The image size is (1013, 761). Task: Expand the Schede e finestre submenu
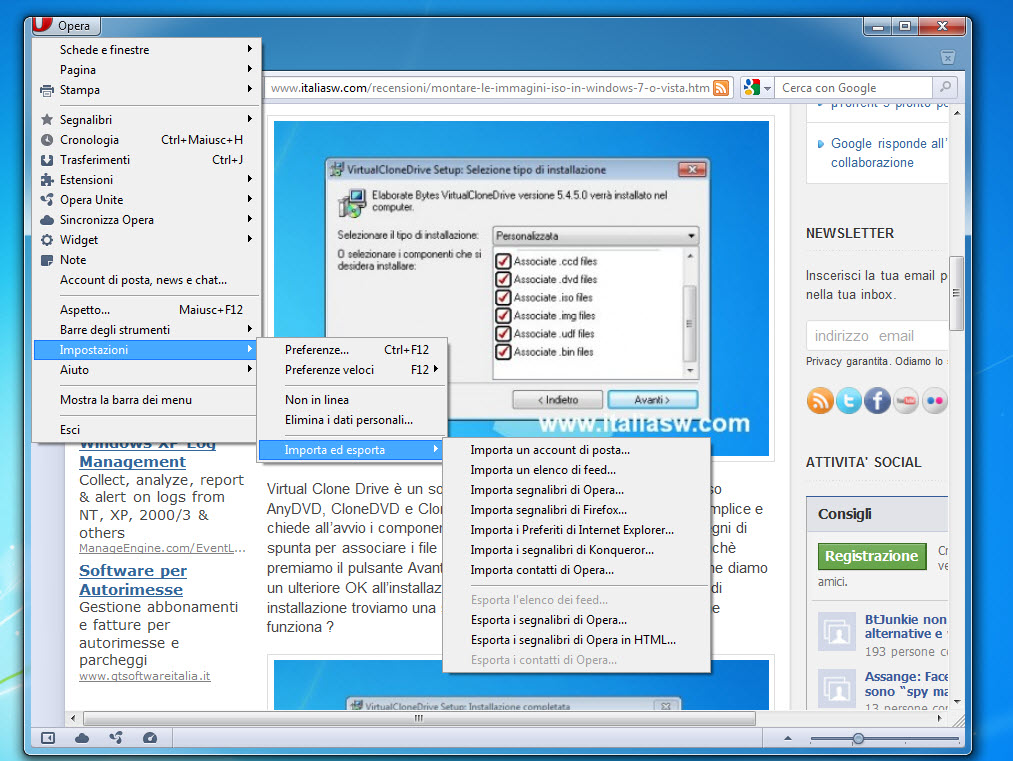147,50
